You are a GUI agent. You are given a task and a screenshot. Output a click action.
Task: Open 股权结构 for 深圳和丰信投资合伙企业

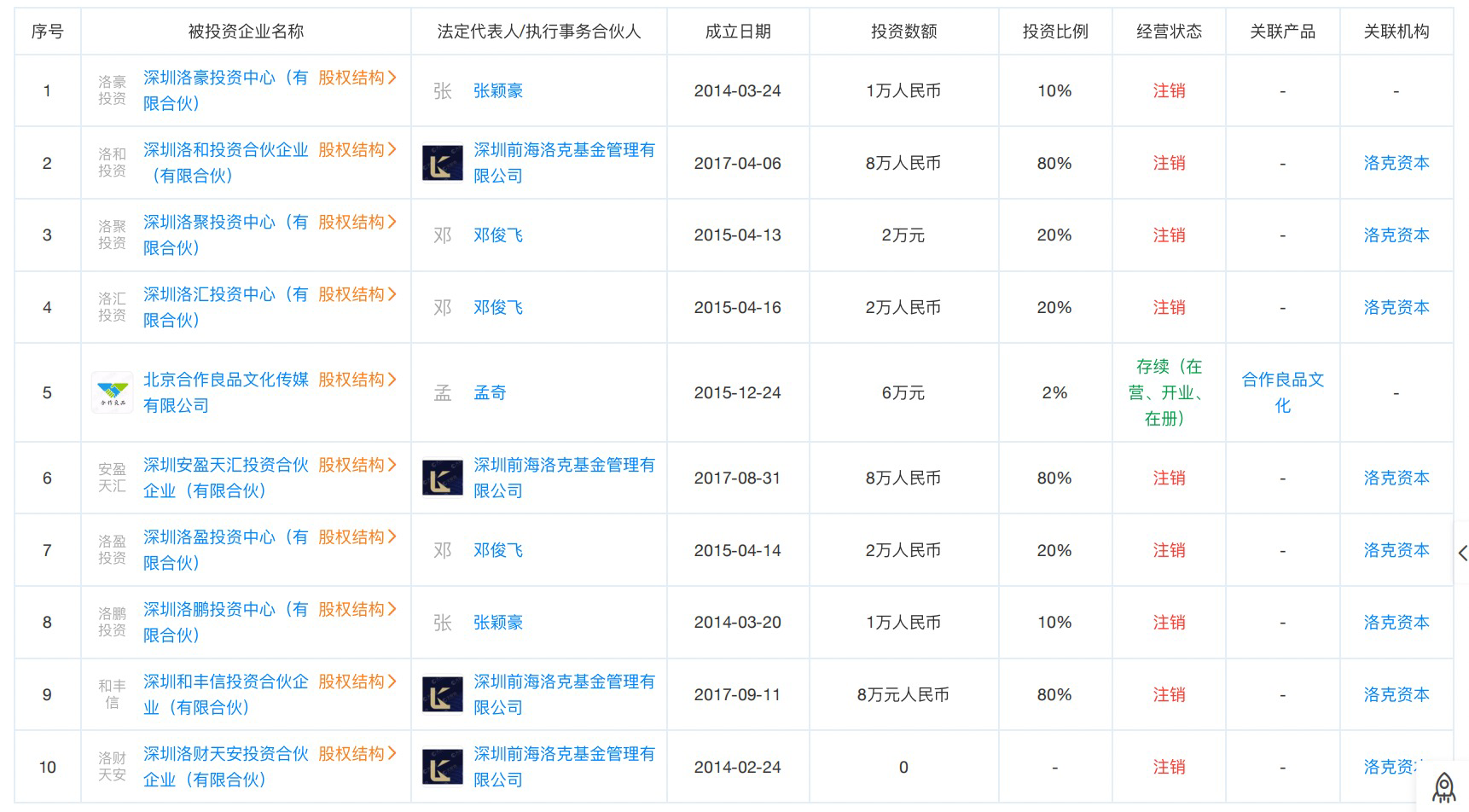click(x=357, y=682)
